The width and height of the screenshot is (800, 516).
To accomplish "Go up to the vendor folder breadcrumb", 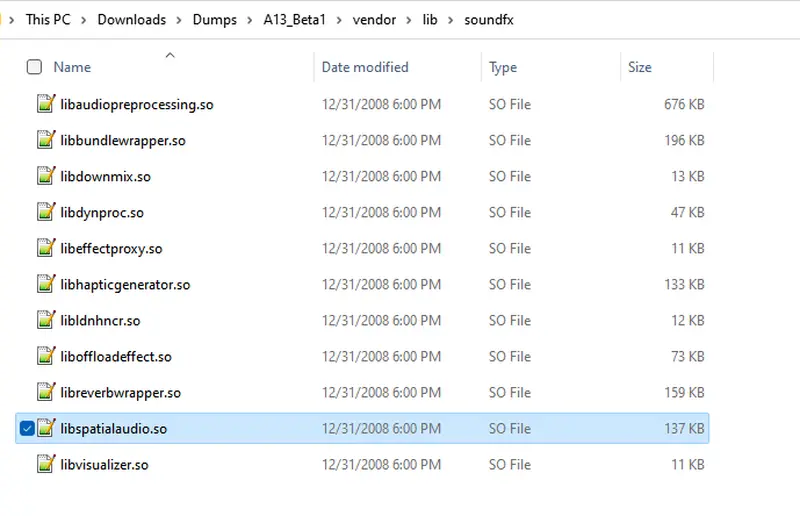I will pyautogui.click(x=374, y=19).
